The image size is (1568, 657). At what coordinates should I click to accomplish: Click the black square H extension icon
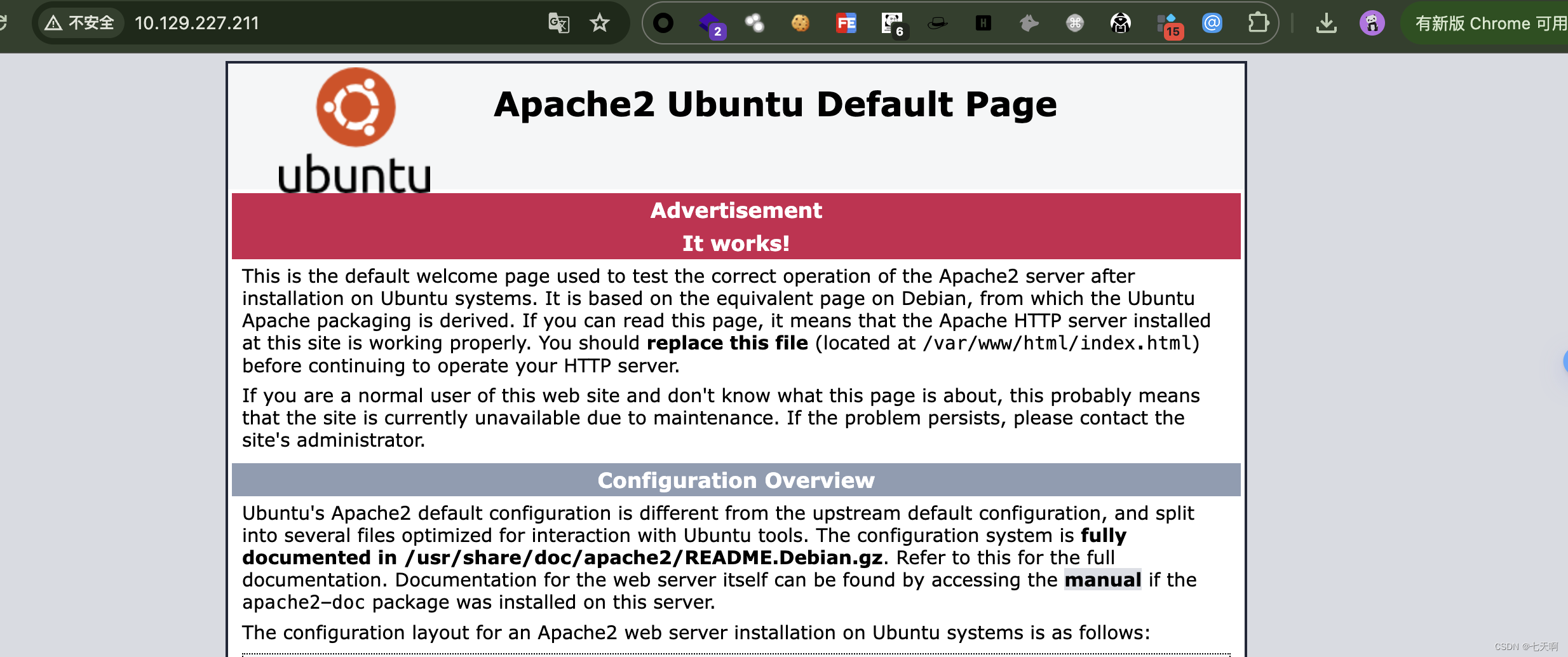[983, 24]
